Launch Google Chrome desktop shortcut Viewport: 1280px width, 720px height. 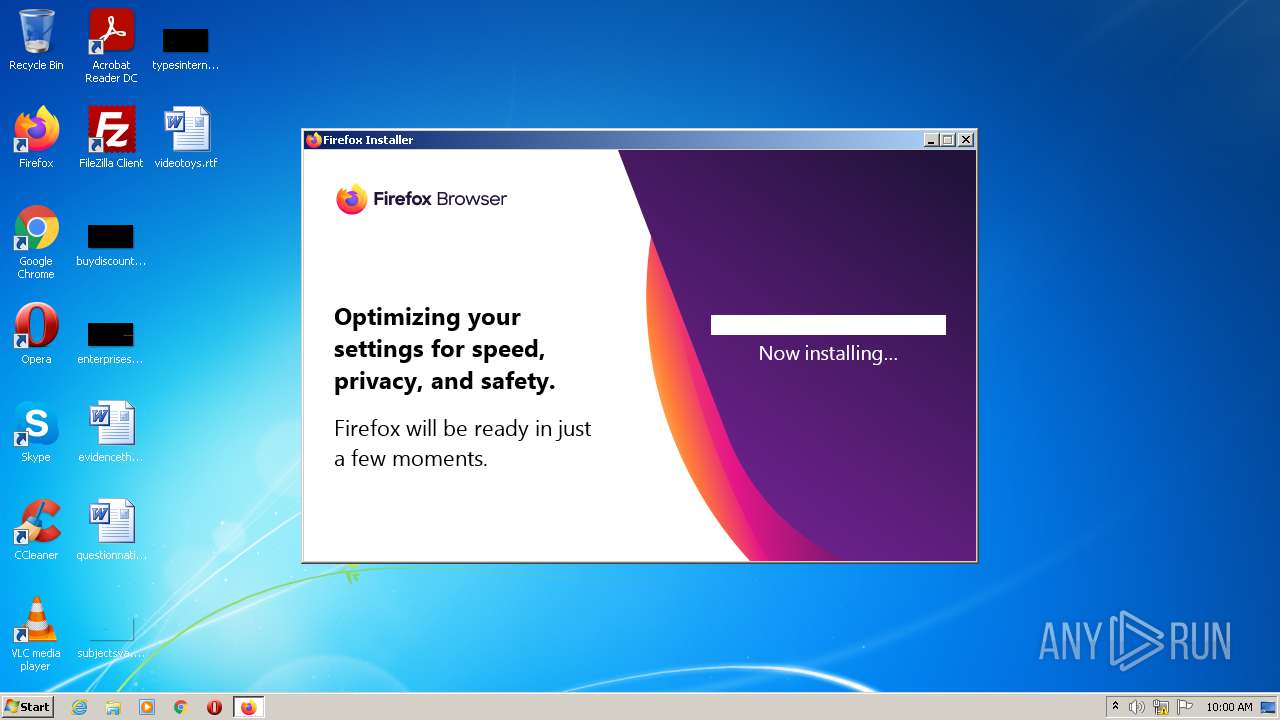pos(36,242)
